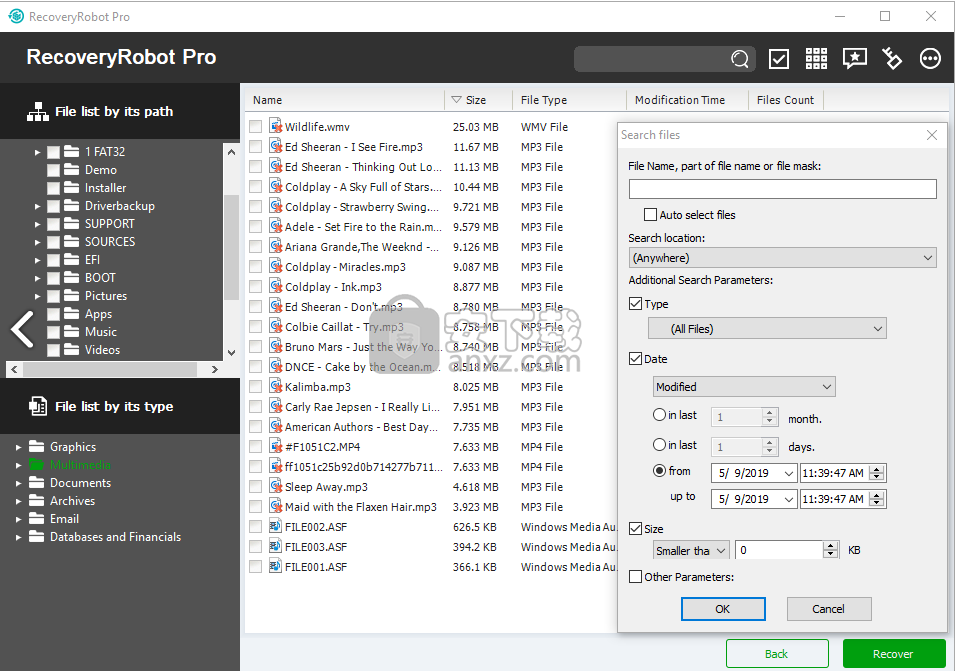Expand the 1 FAT32 tree node
The width and height of the screenshot is (955, 671).
tap(37, 152)
